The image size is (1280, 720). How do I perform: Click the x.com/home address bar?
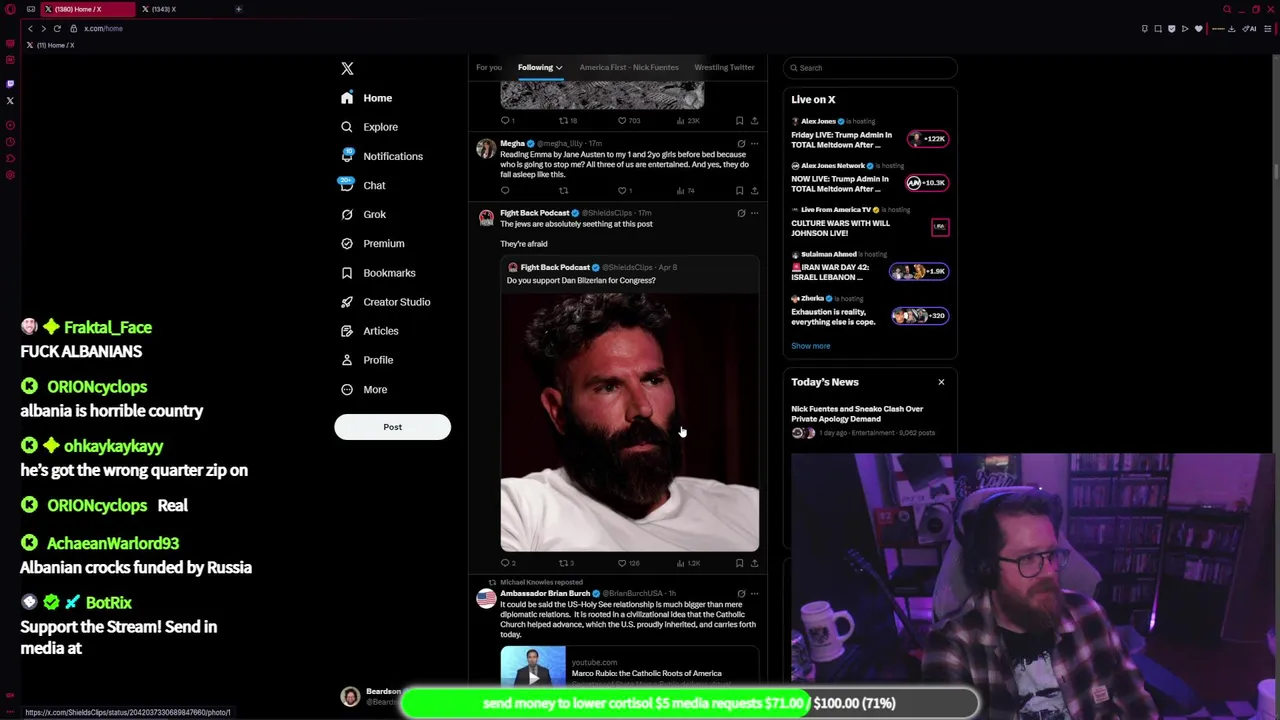click(103, 28)
